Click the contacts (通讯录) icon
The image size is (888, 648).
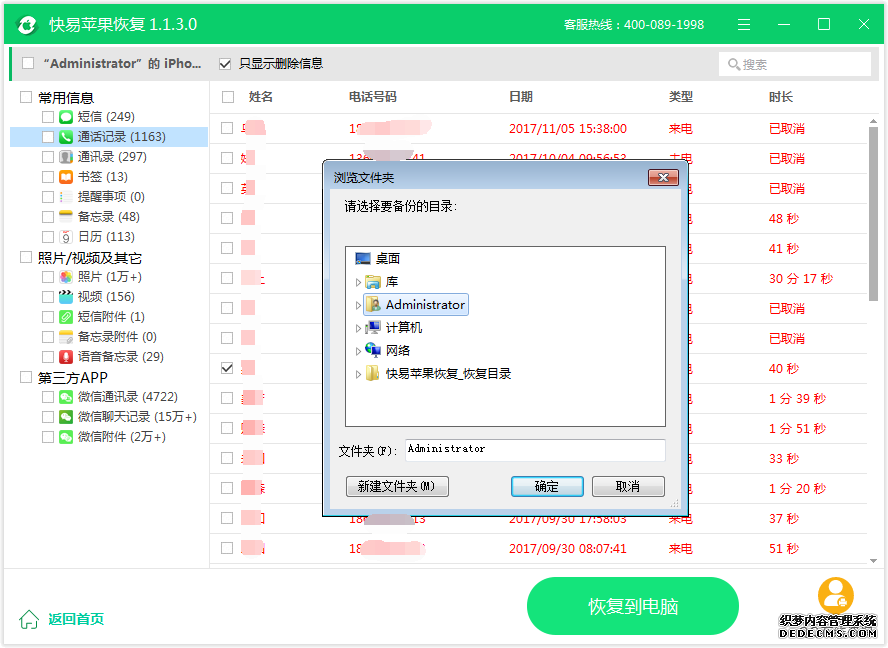coord(66,157)
